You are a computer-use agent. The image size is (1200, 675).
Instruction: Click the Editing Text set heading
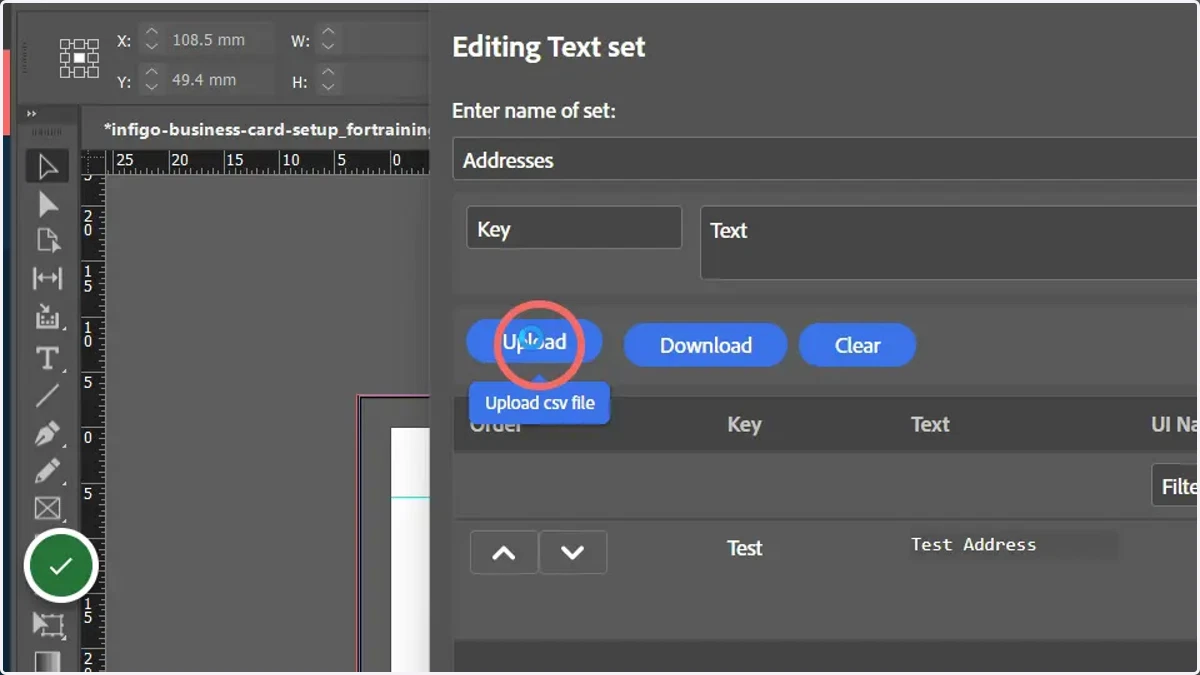coord(549,47)
